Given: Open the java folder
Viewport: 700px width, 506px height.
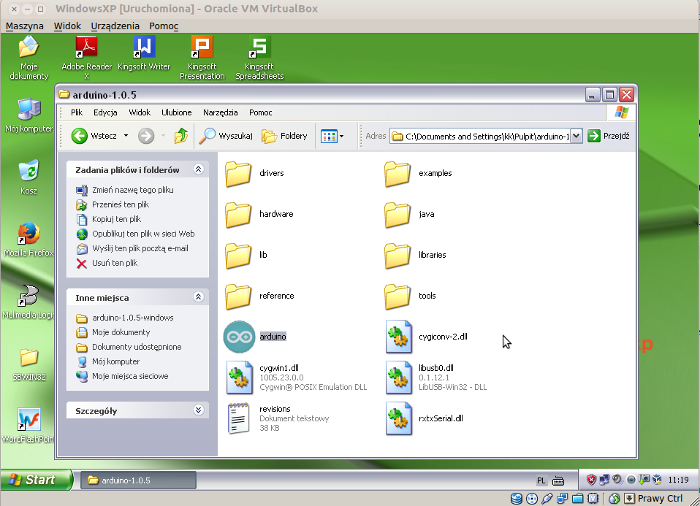Looking at the screenshot, I should click(397, 214).
